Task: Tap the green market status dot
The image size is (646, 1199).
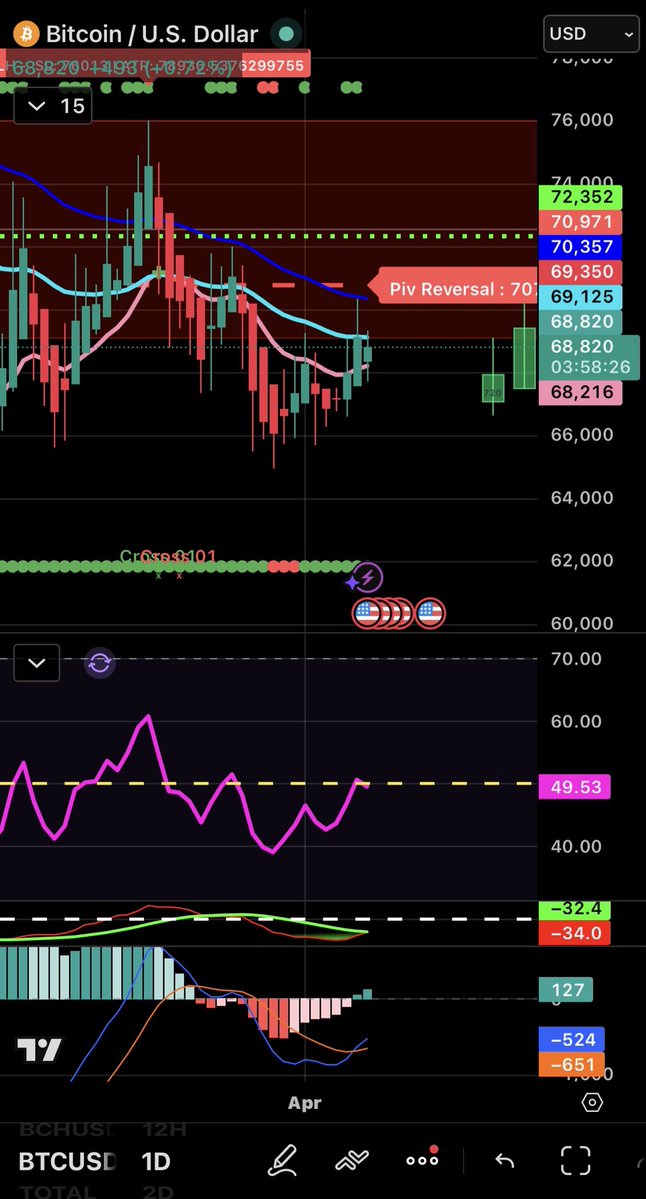Action: click(286, 34)
